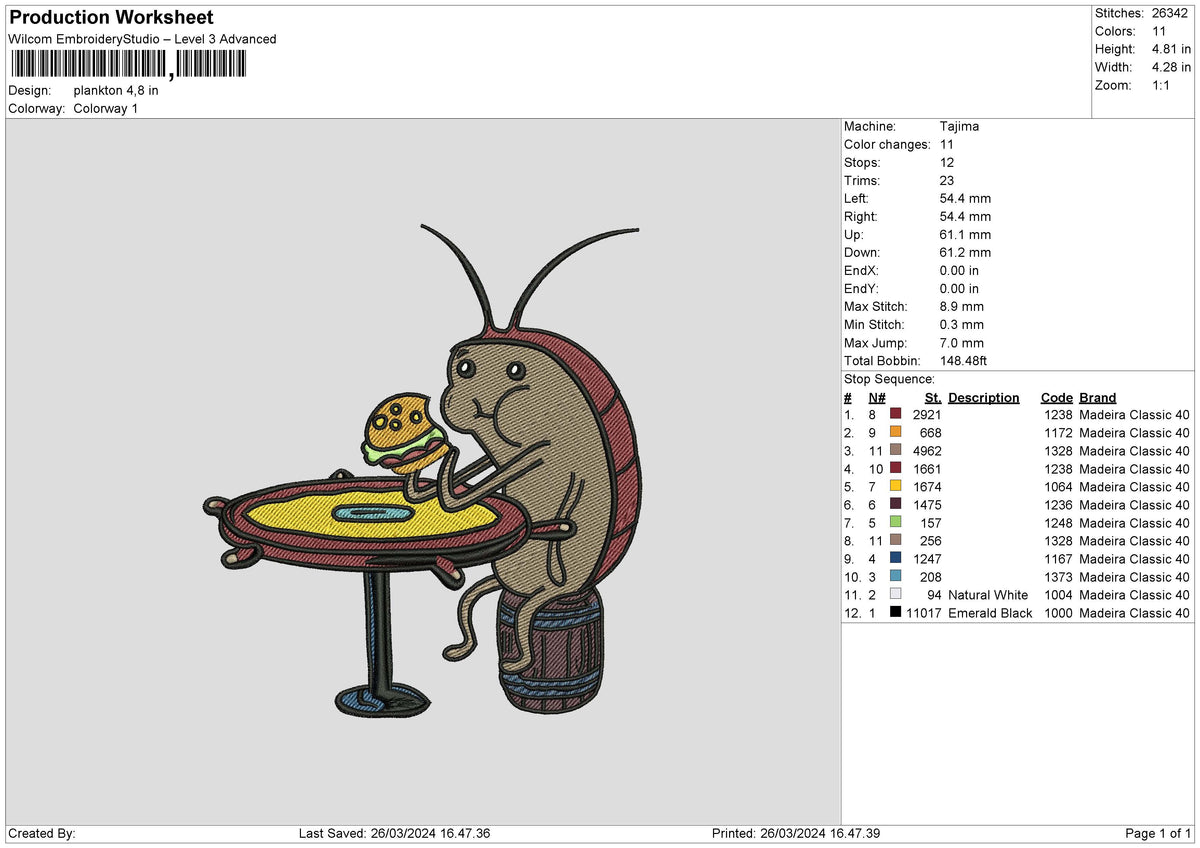
Task: Select the Emerald Black color swatch
Action: click(896, 612)
